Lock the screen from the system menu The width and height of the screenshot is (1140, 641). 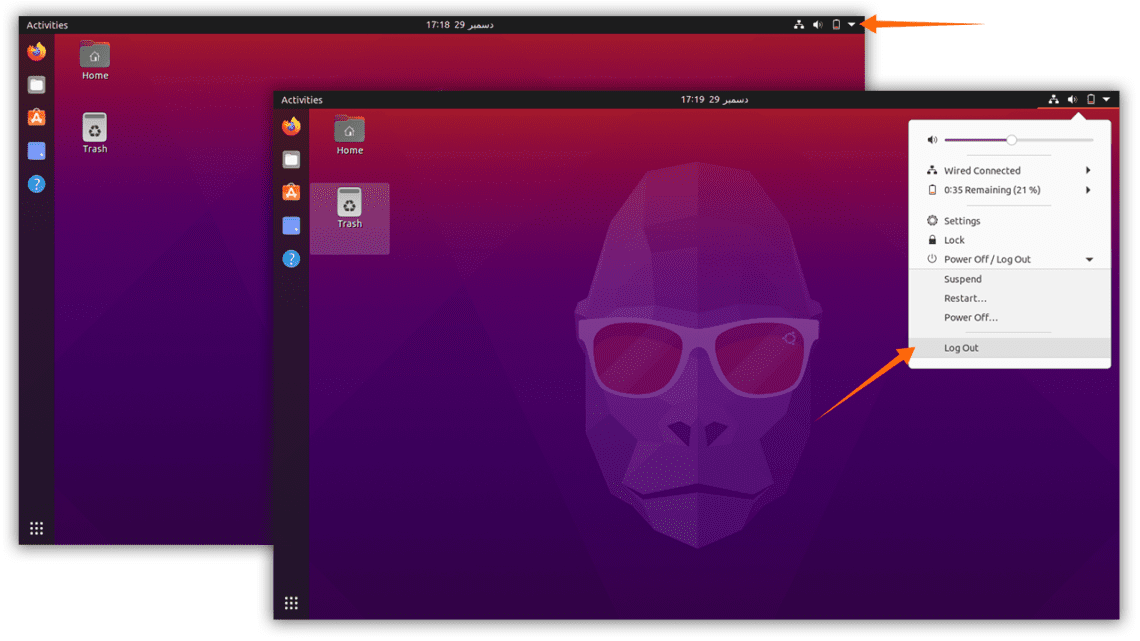pos(953,240)
